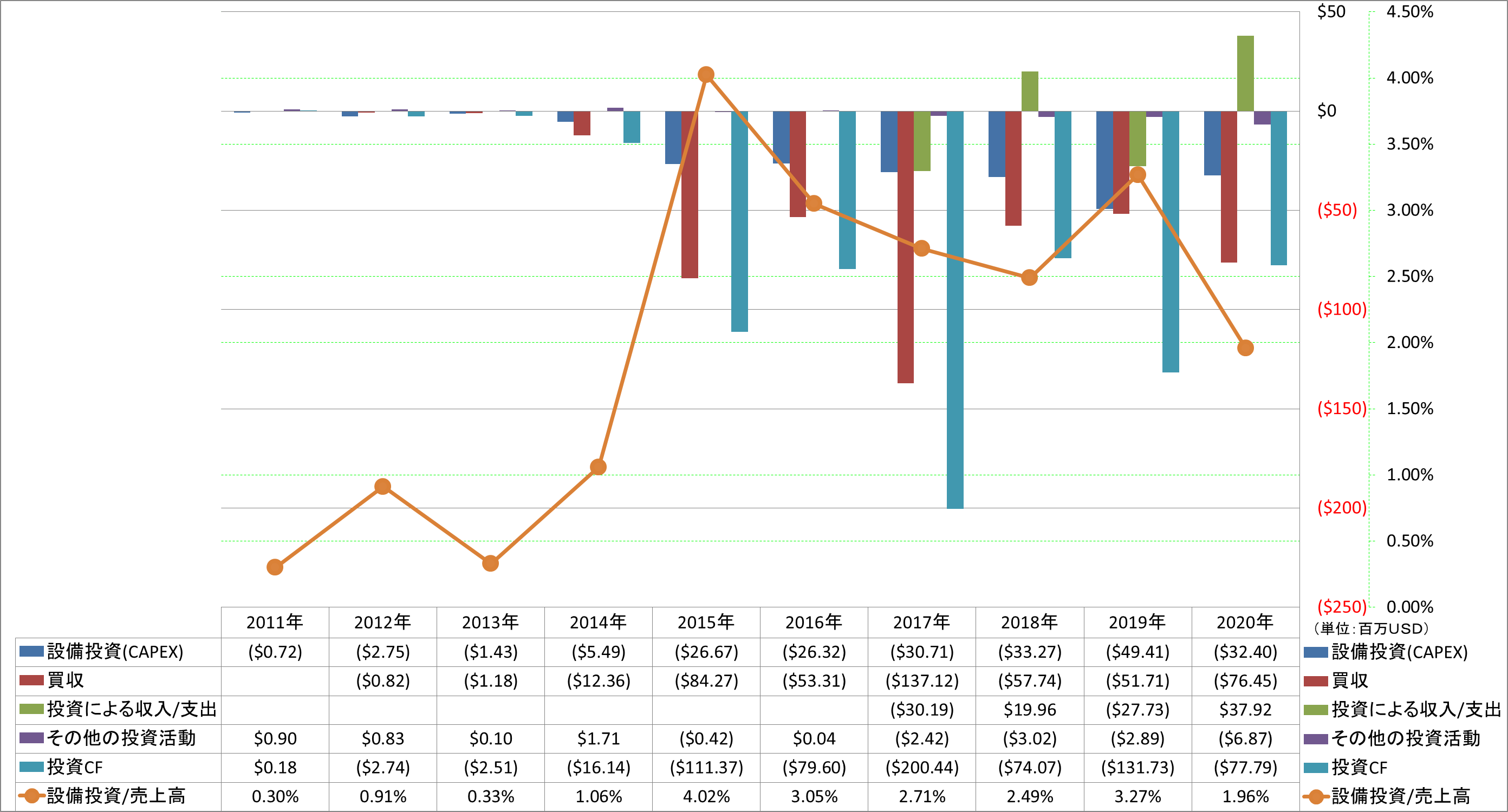This screenshot has height=812, width=1508.
Task: Click the $19.96 investment income cell
Action: 1030,710
